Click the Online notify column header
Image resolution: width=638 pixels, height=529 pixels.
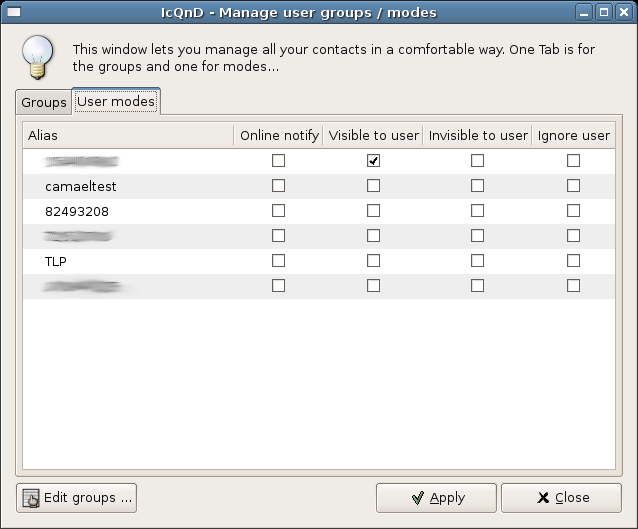278,135
